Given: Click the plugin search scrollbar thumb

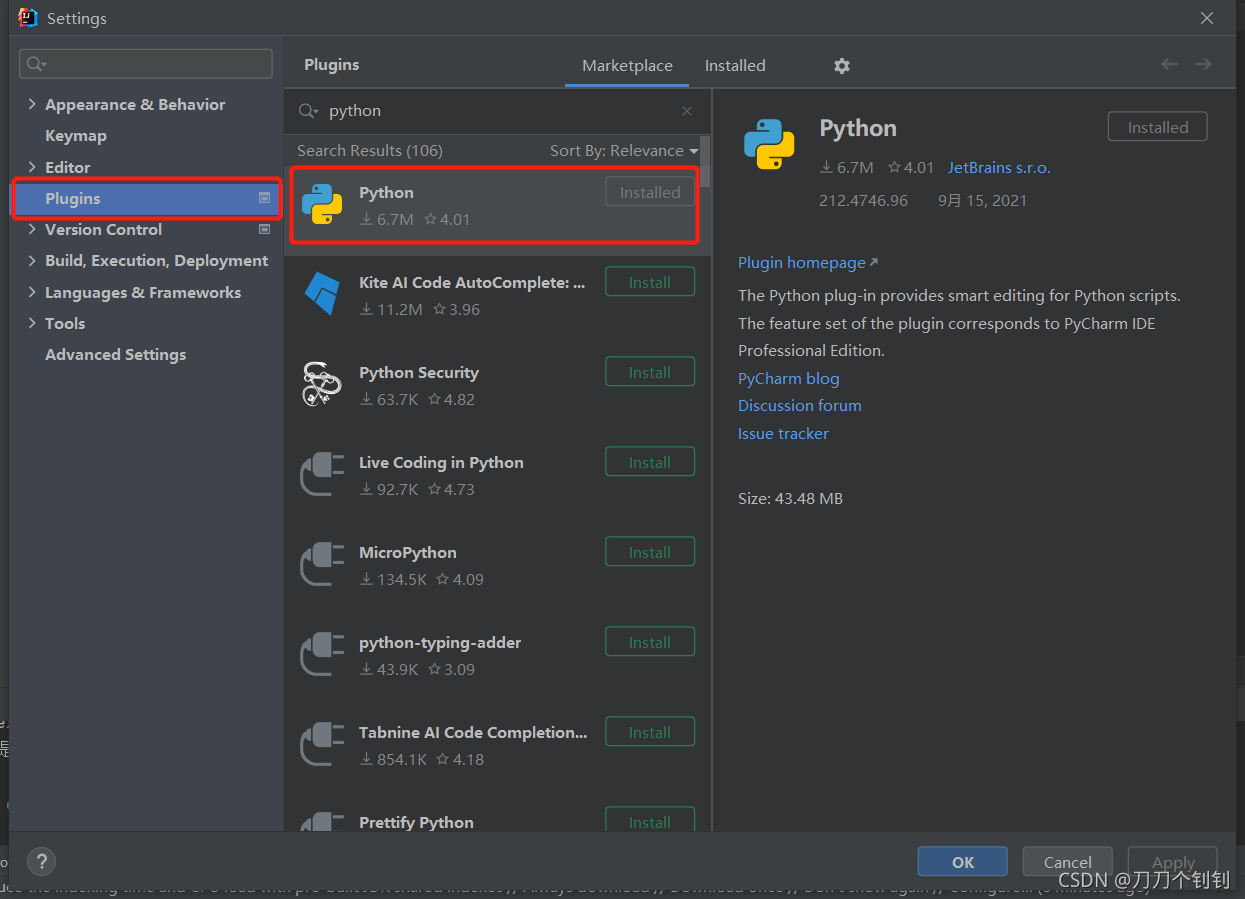Looking at the screenshot, I should 705,162.
